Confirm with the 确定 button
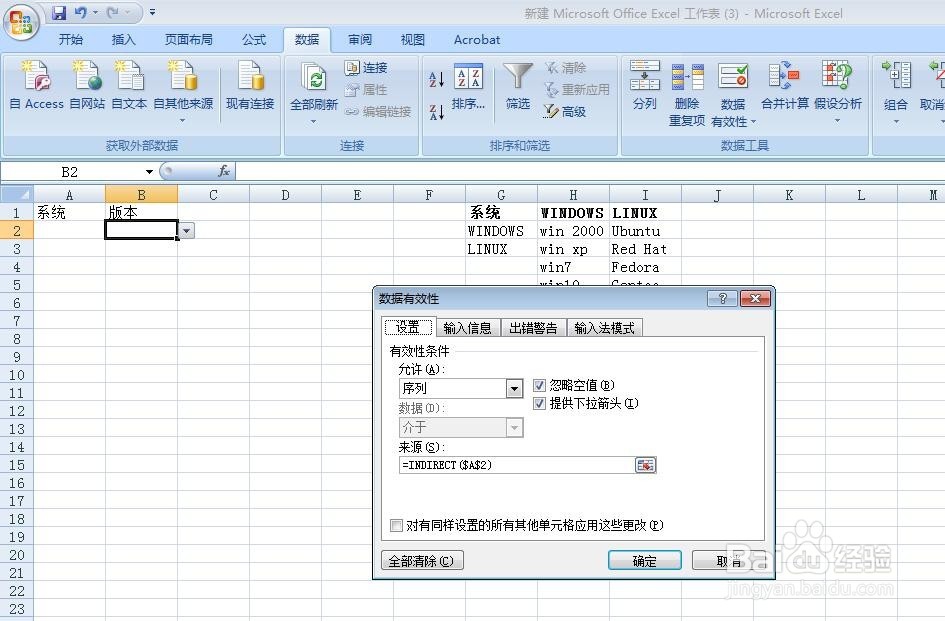The image size is (945, 621). pyautogui.click(x=644, y=560)
